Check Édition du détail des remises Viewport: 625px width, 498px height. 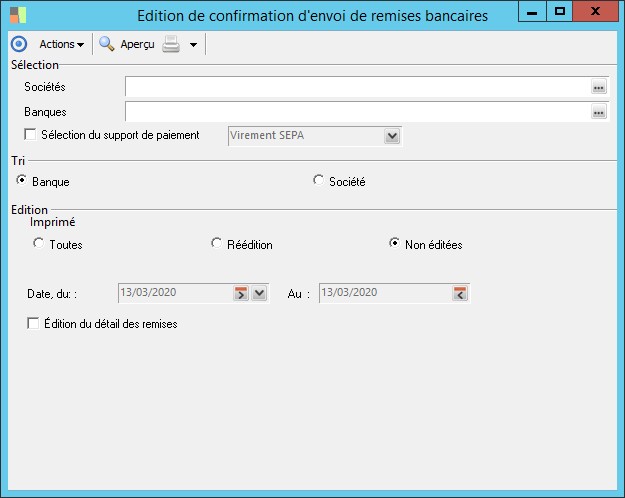tap(33, 324)
